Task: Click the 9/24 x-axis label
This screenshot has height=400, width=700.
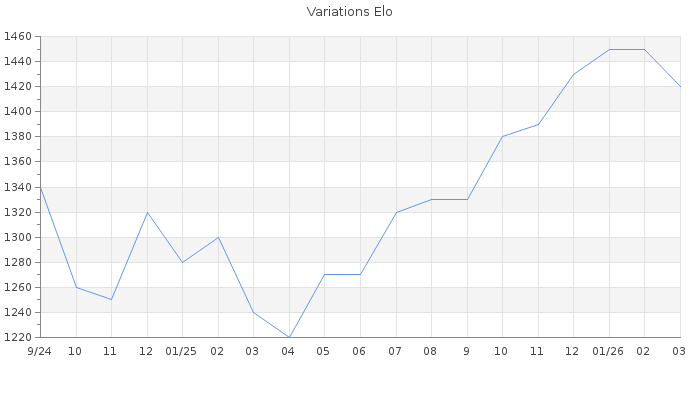Action: coord(40,352)
